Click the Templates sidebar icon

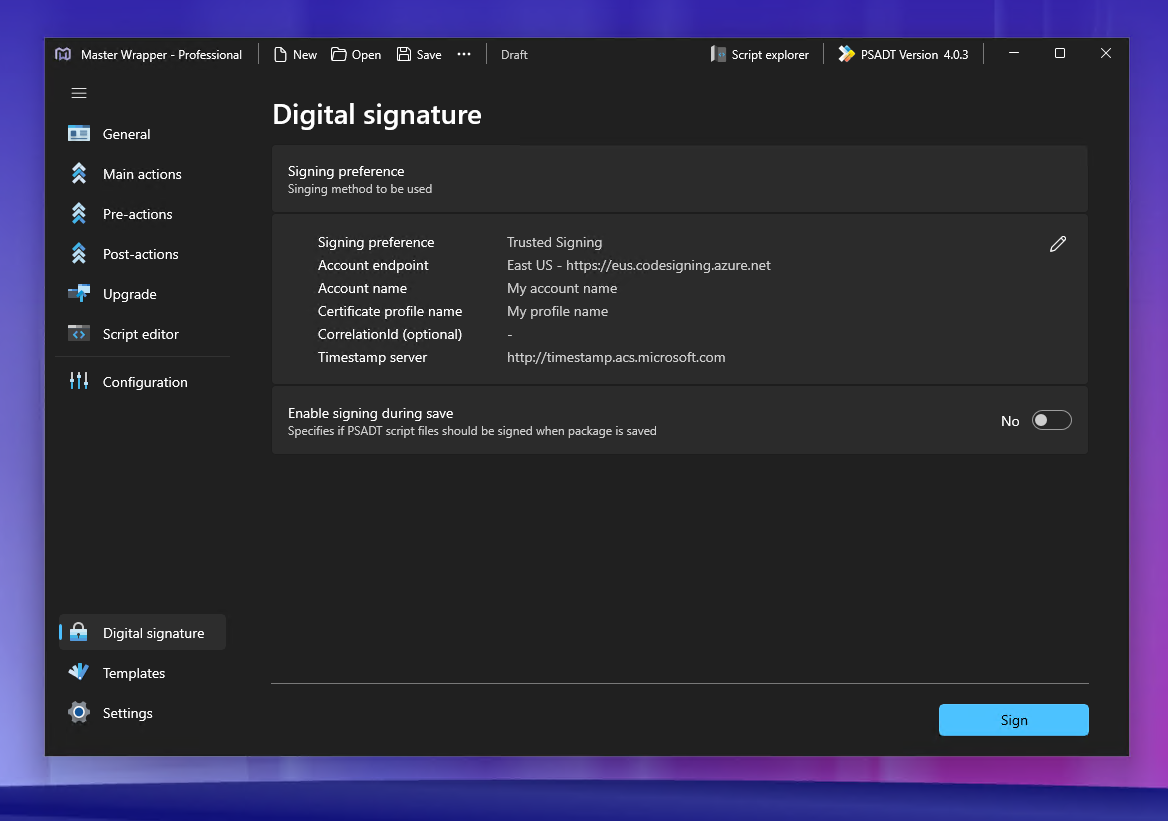tap(79, 672)
